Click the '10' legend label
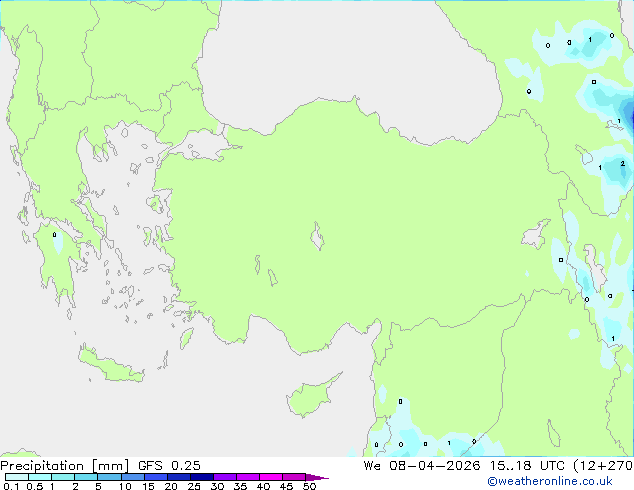Viewport: 634px width, 490px height. point(125,486)
